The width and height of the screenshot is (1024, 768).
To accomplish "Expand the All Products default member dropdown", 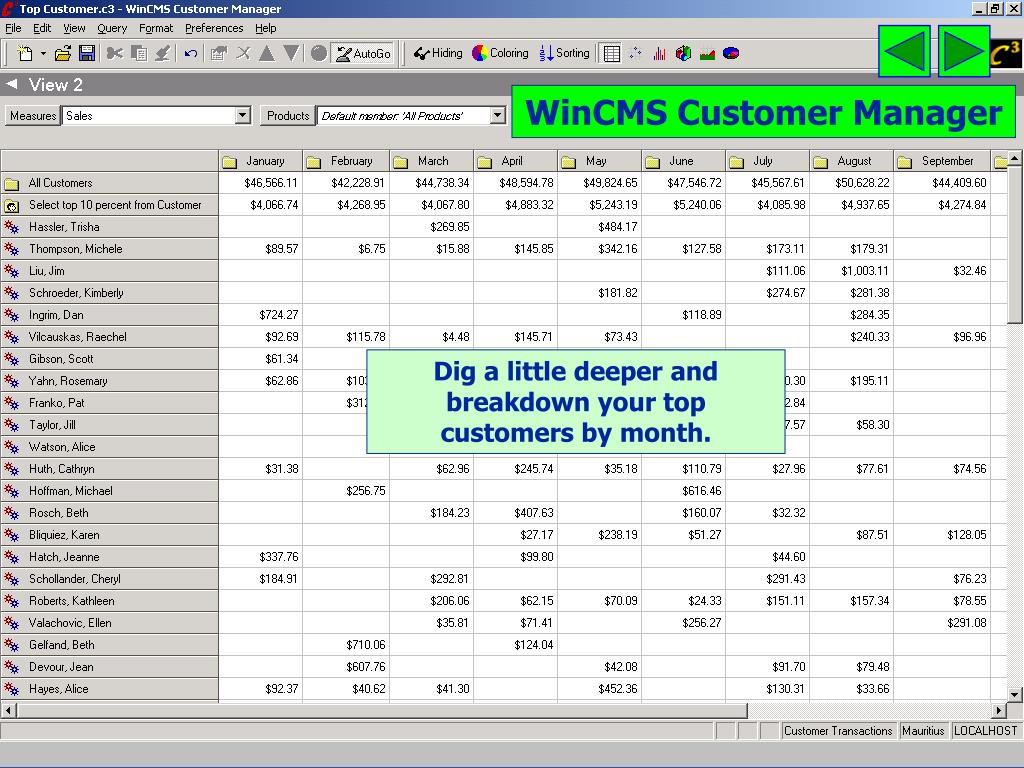I will (498, 116).
